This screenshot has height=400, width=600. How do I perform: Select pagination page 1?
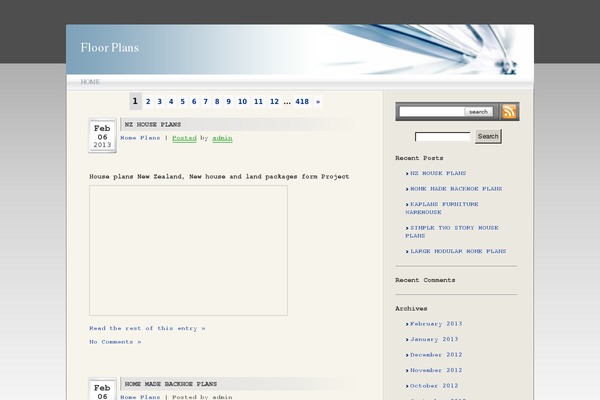pos(135,101)
